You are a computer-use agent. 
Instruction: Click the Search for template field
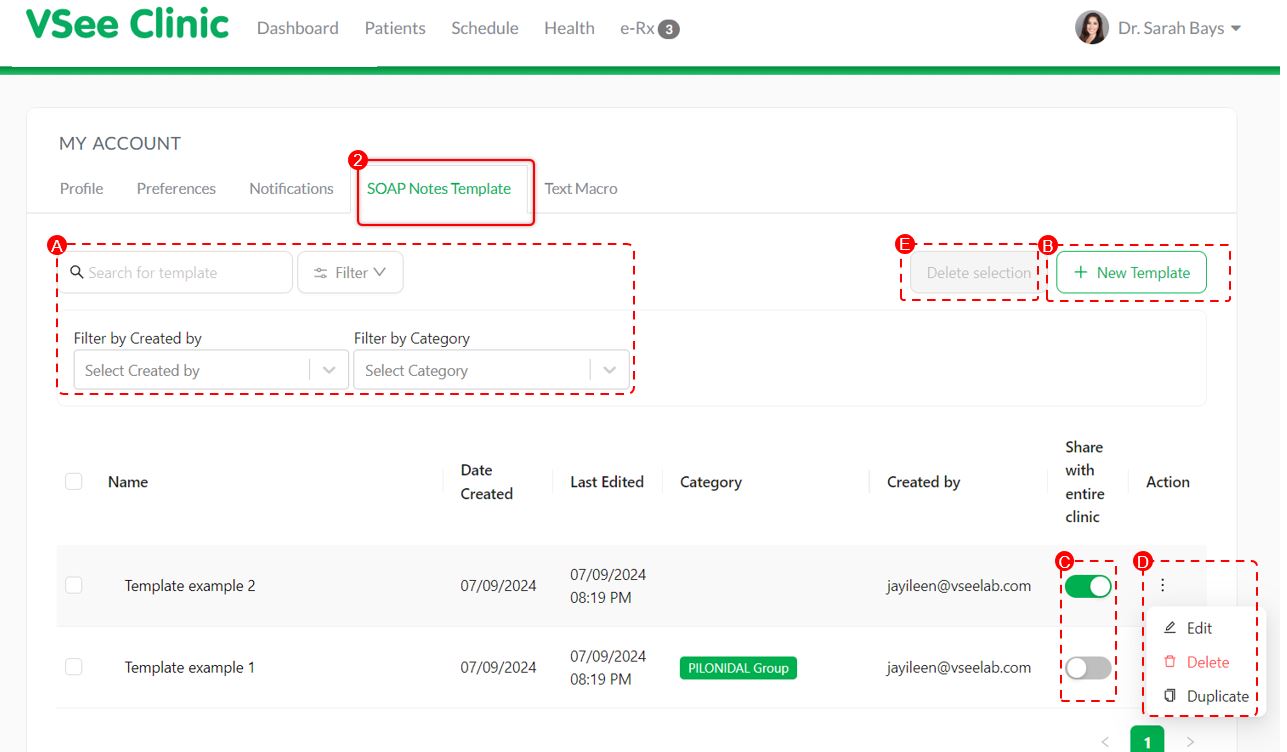pyautogui.click(x=175, y=272)
